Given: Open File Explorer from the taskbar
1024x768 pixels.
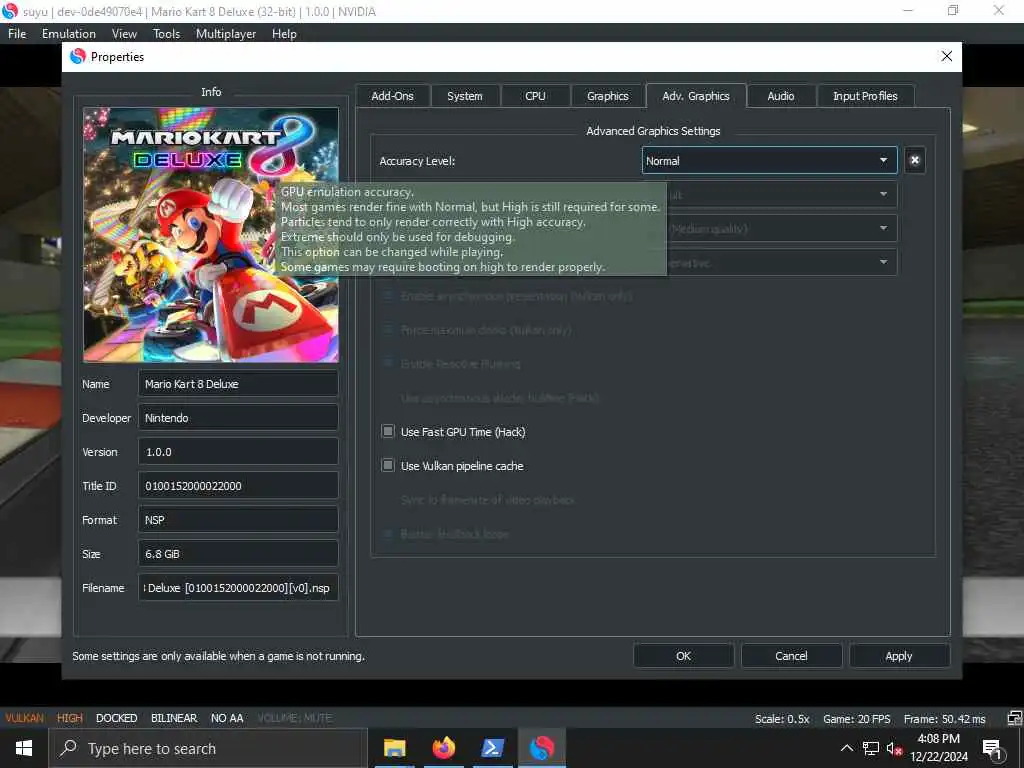Looking at the screenshot, I should [394, 748].
